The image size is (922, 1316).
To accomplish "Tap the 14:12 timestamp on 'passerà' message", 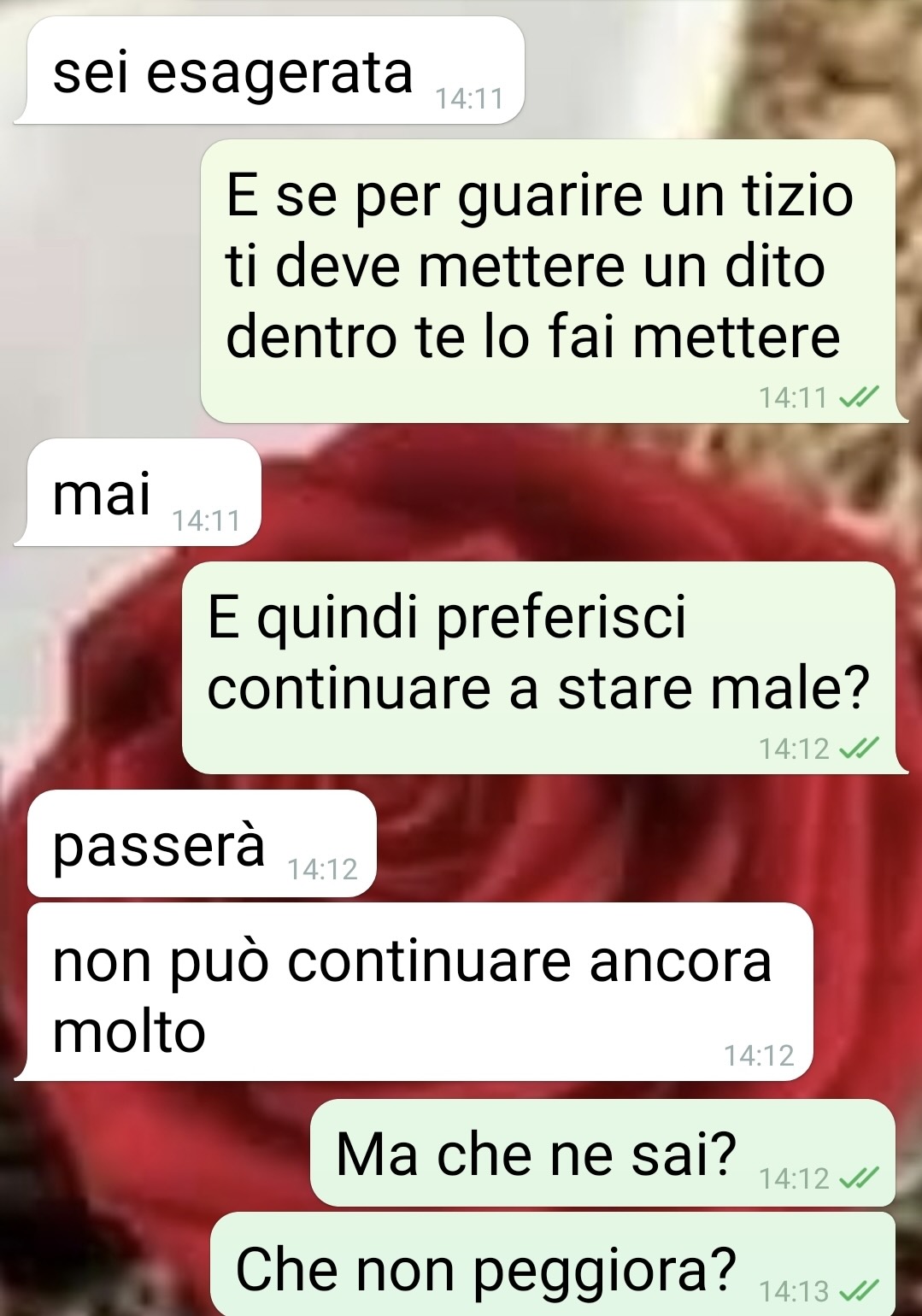I will tap(322, 870).
